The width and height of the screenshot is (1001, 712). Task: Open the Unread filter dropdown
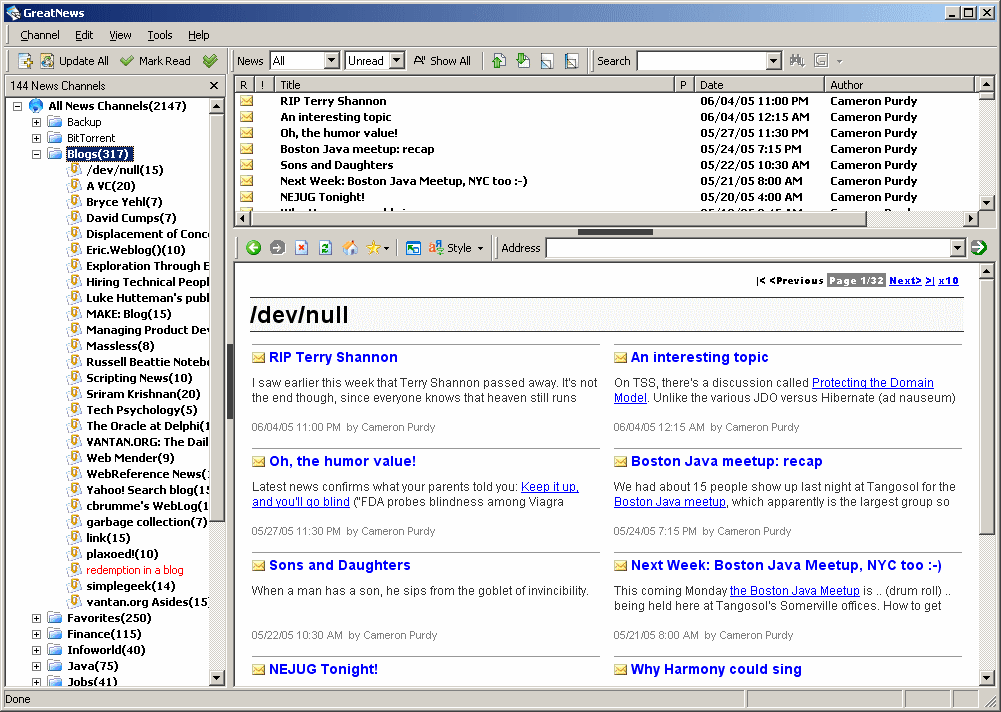pyautogui.click(x=397, y=61)
